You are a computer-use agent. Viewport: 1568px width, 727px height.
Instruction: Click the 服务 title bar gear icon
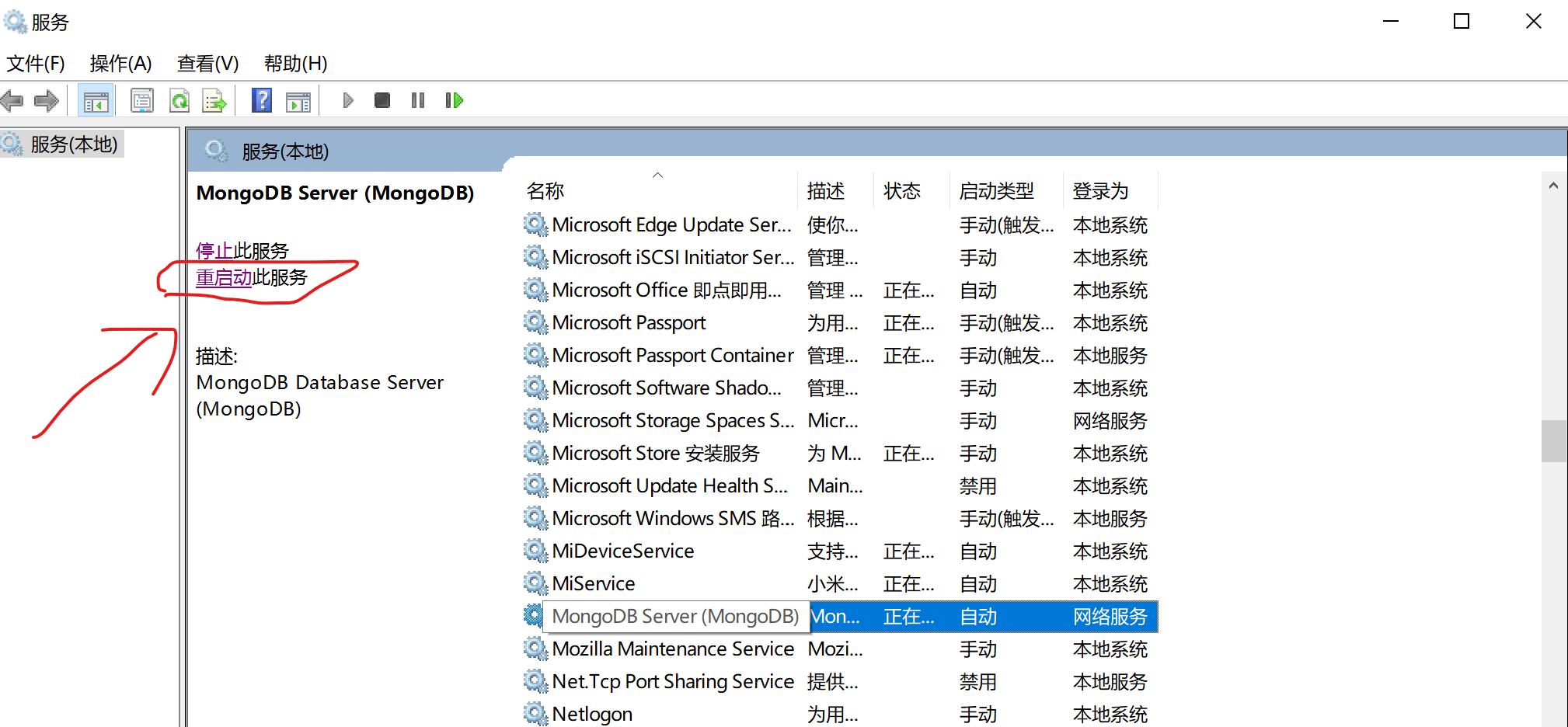coord(16,21)
